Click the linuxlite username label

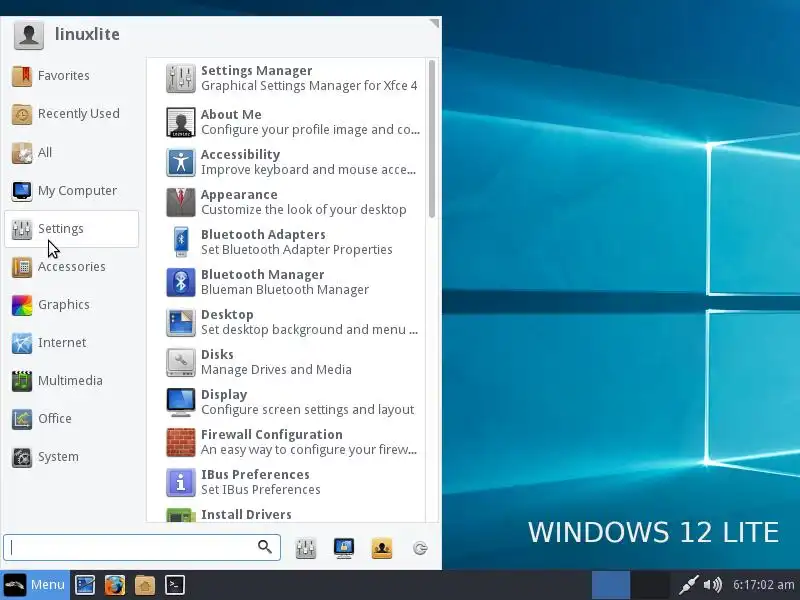87,34
